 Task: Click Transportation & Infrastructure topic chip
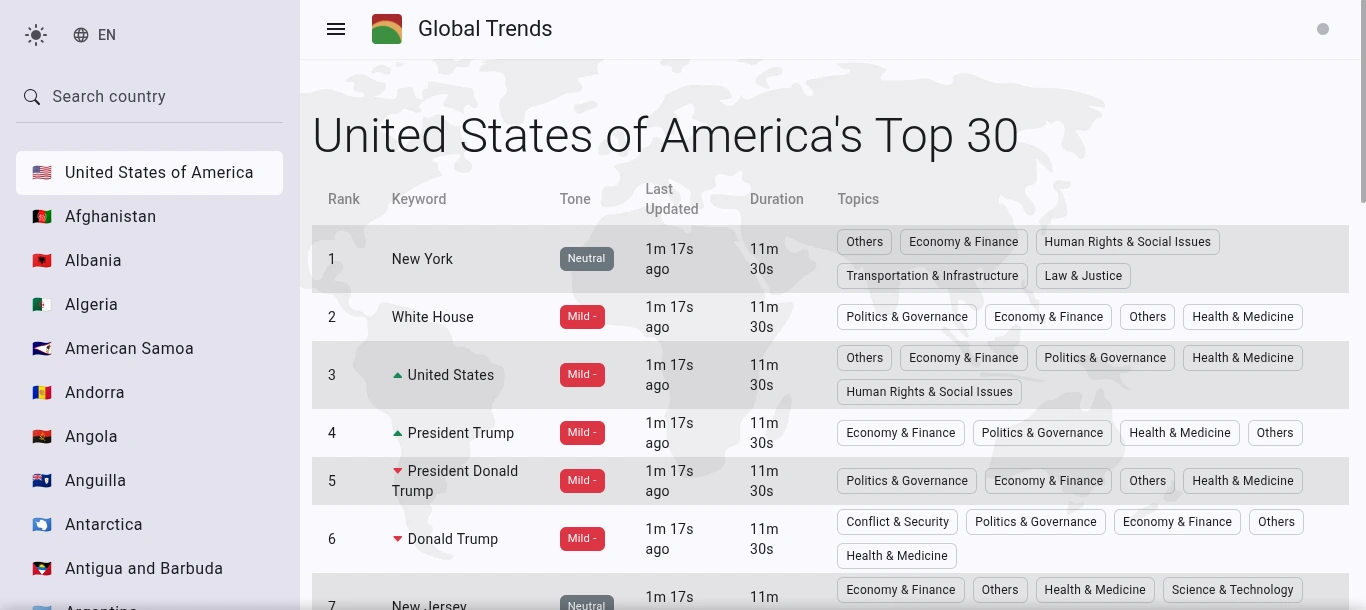coord(932,276)
